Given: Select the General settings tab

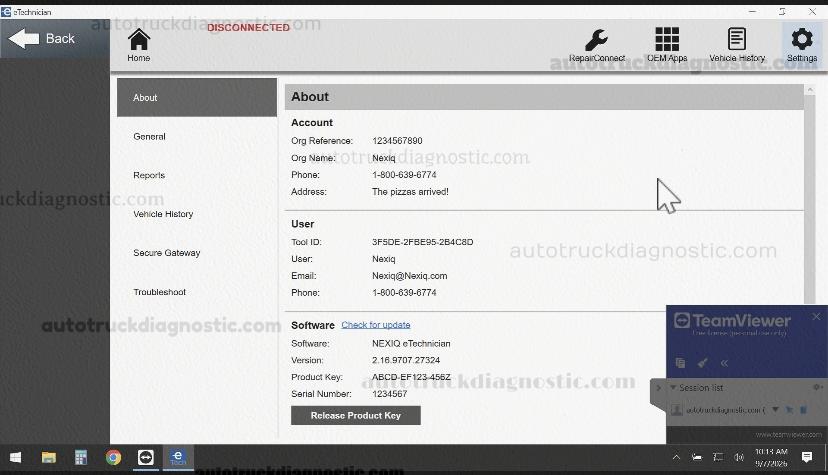Looking at the screenshot, I should click(x=197, y=137).
